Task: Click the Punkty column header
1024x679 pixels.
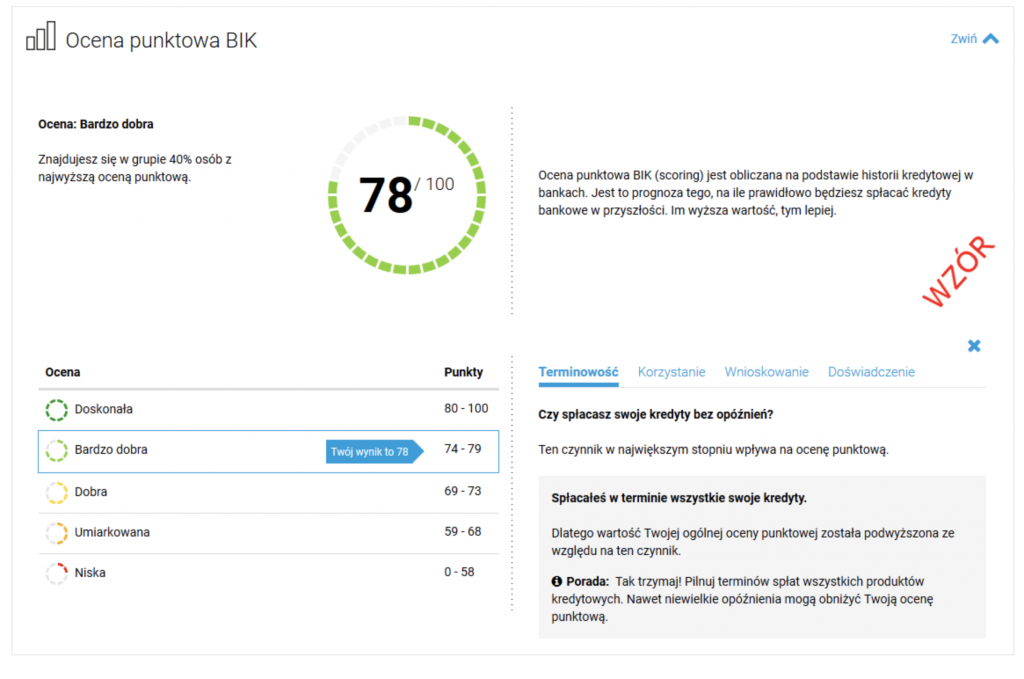Action: (x=464, y=372)
